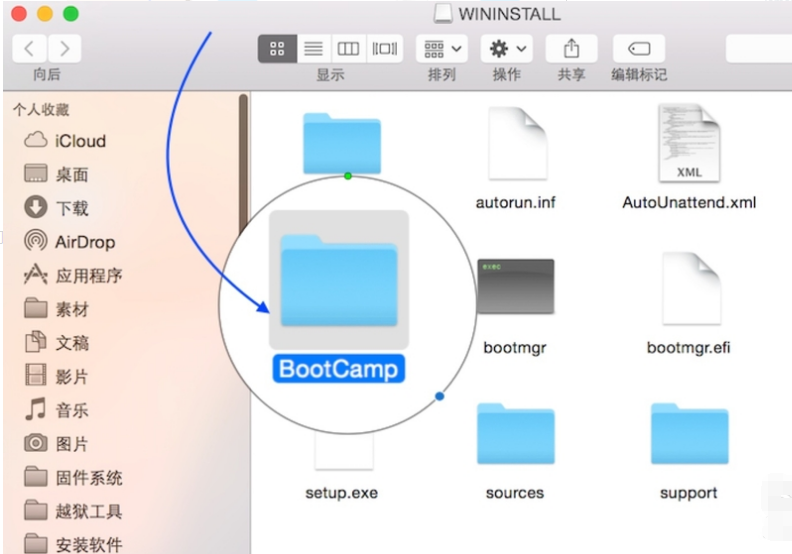Go back with the left arrow
The width and height of the screenshot is (792, 554).
pos(30,48)
